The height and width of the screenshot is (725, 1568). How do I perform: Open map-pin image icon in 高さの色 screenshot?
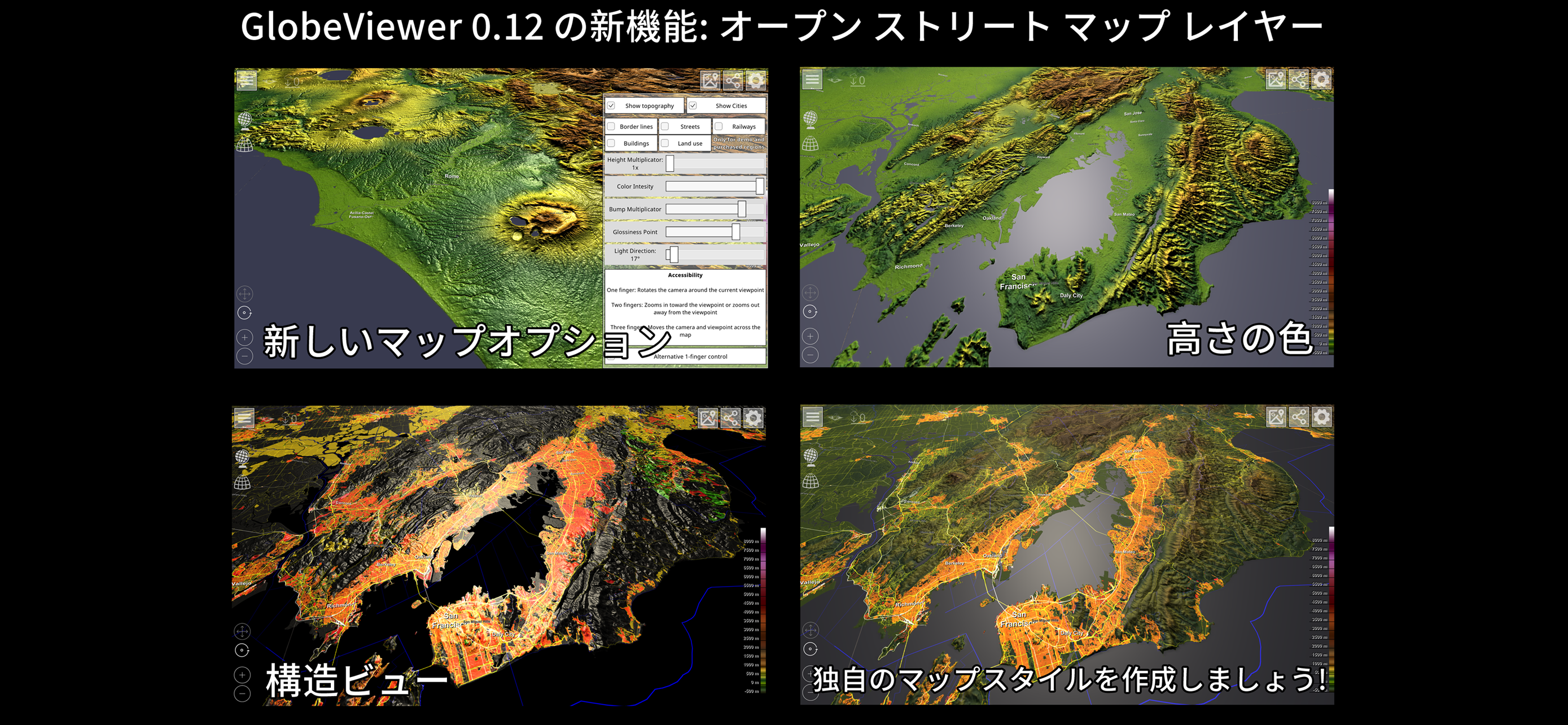pyautogui.click(x=1276, y=79)
